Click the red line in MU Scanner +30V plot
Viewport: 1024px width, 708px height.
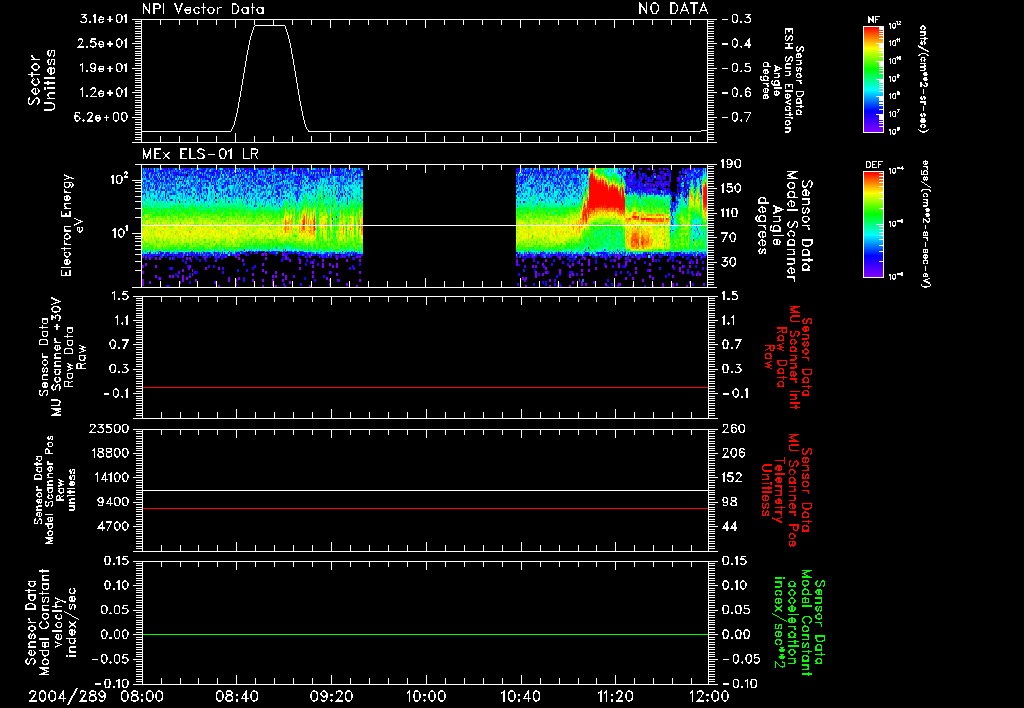tap(424, 387)
